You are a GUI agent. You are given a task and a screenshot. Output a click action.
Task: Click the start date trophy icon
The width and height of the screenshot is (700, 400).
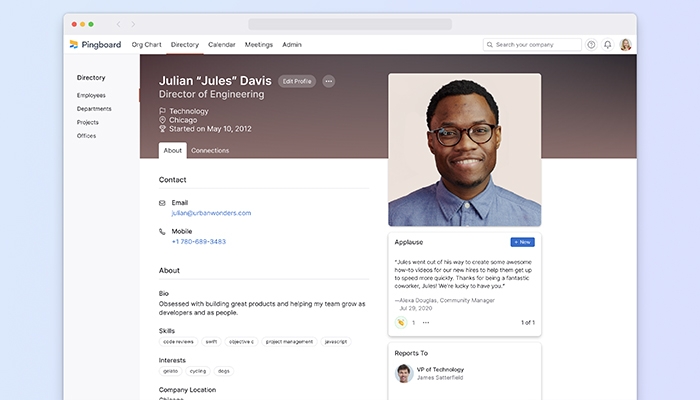162,129
